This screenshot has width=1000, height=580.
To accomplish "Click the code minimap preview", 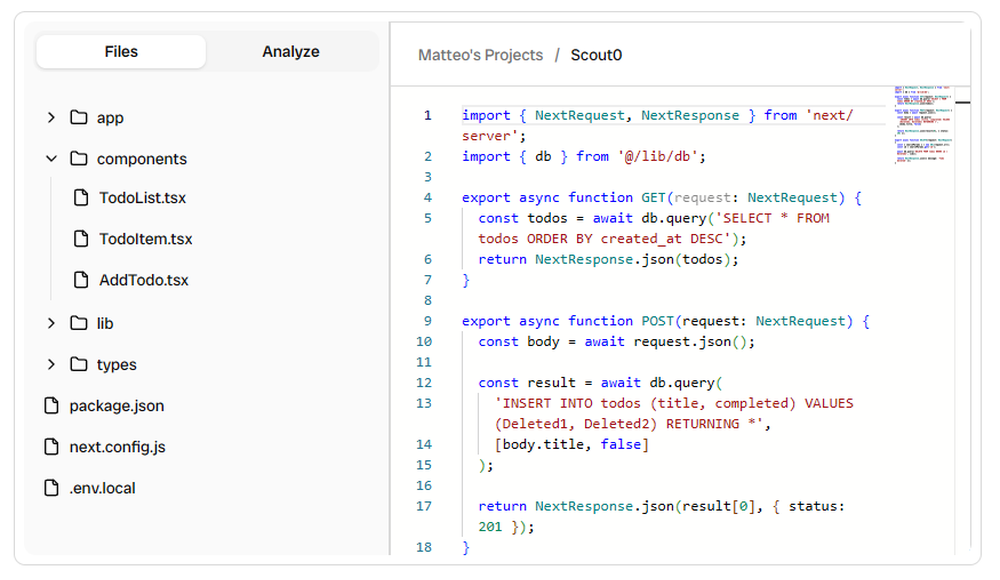I will point(922,120).
